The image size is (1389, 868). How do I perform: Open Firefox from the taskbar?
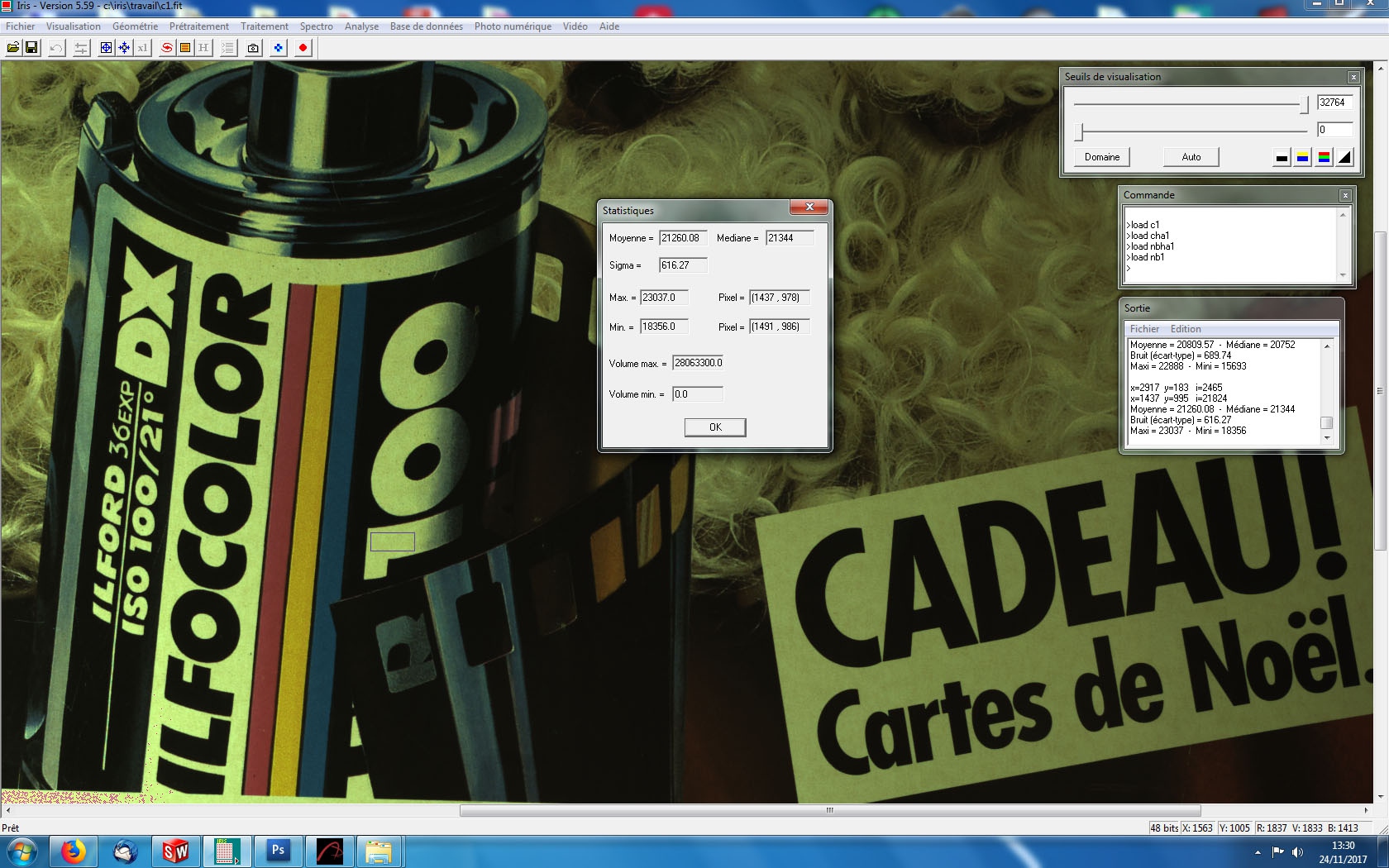[x=74, y=851]
